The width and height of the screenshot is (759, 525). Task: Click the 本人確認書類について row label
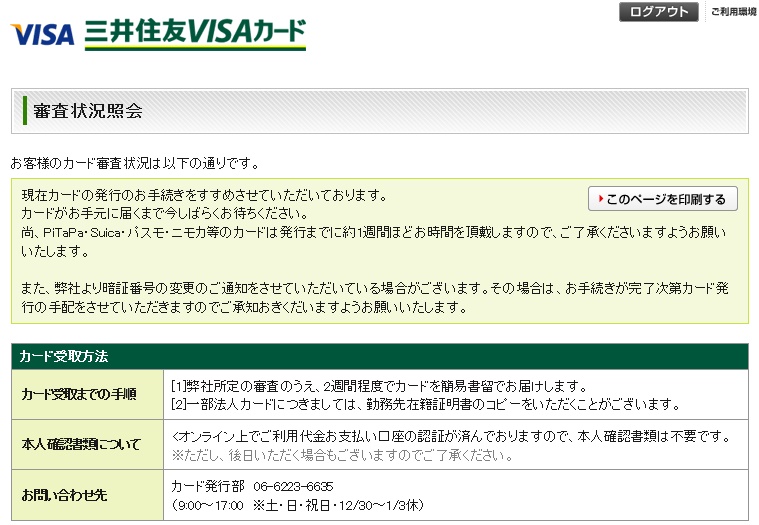81,445
